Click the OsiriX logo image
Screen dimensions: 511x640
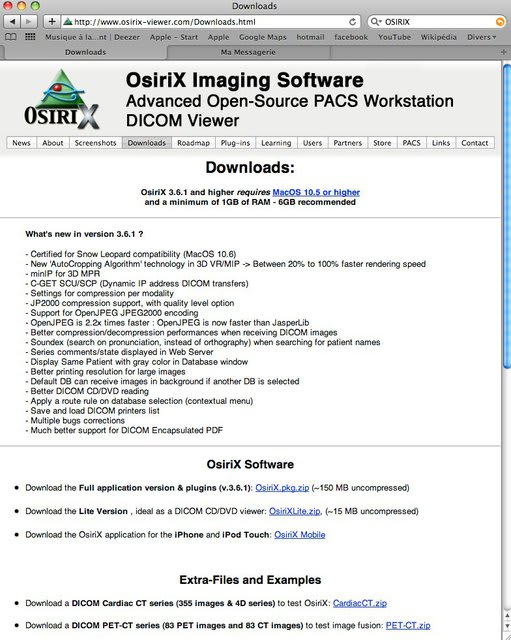coord(62,99)
